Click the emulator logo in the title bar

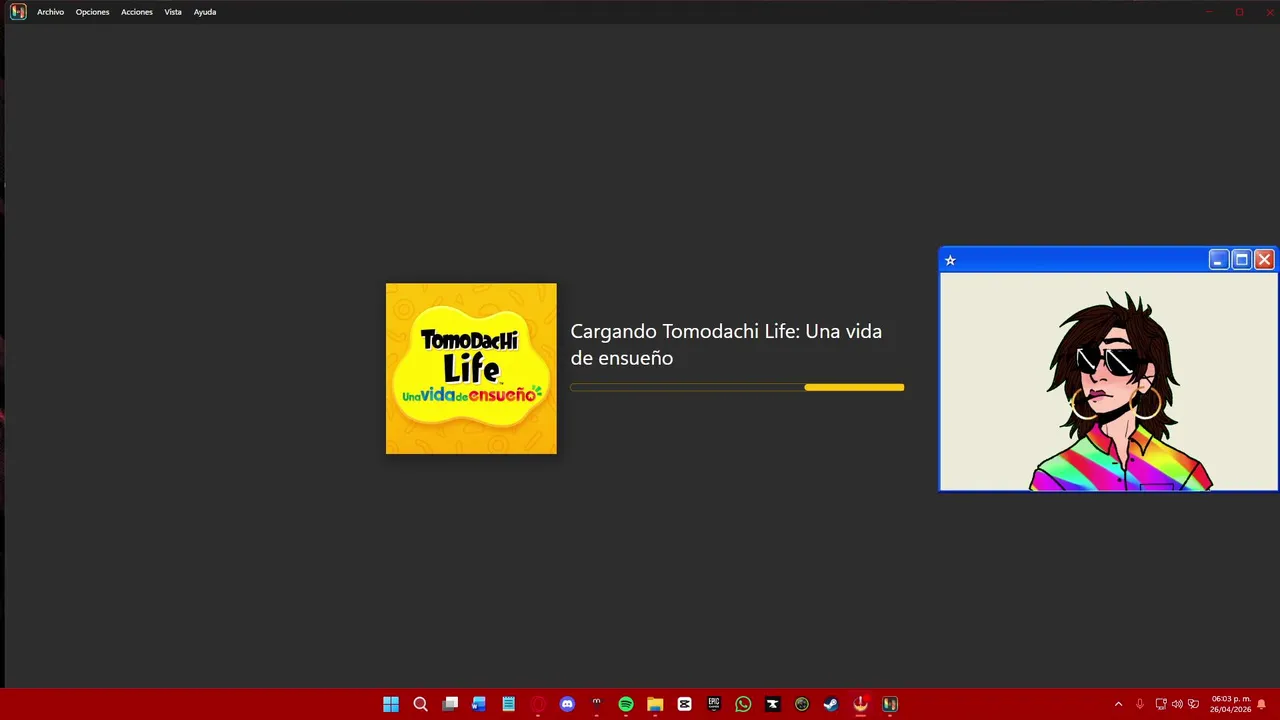(18, 12)
